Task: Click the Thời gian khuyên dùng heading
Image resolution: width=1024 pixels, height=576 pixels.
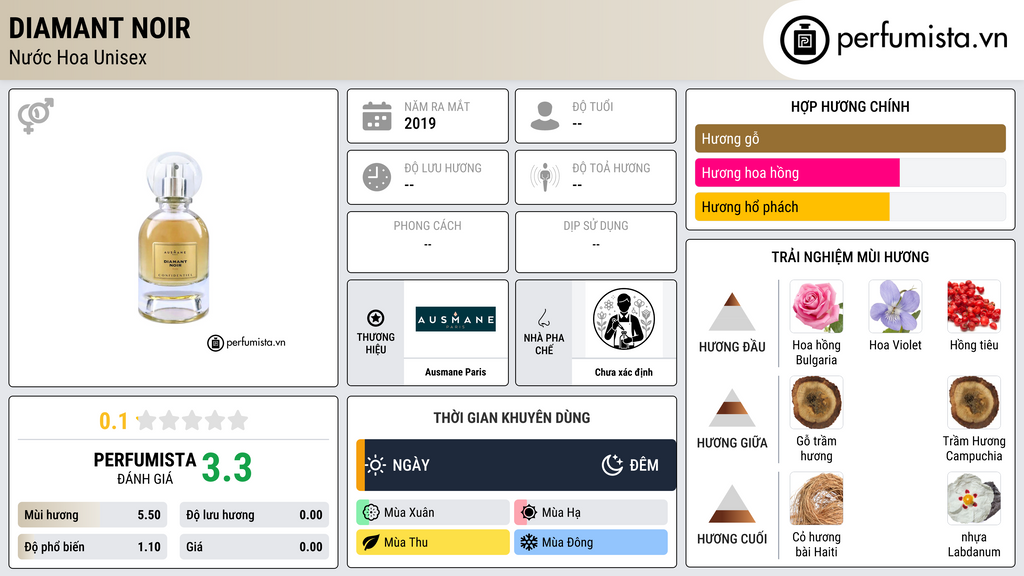Action: click(512, 418)
